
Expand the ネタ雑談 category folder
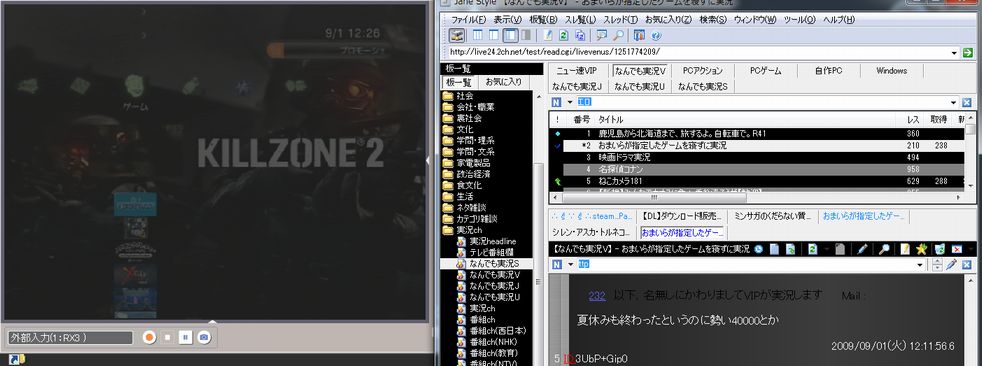click(464, 207)
